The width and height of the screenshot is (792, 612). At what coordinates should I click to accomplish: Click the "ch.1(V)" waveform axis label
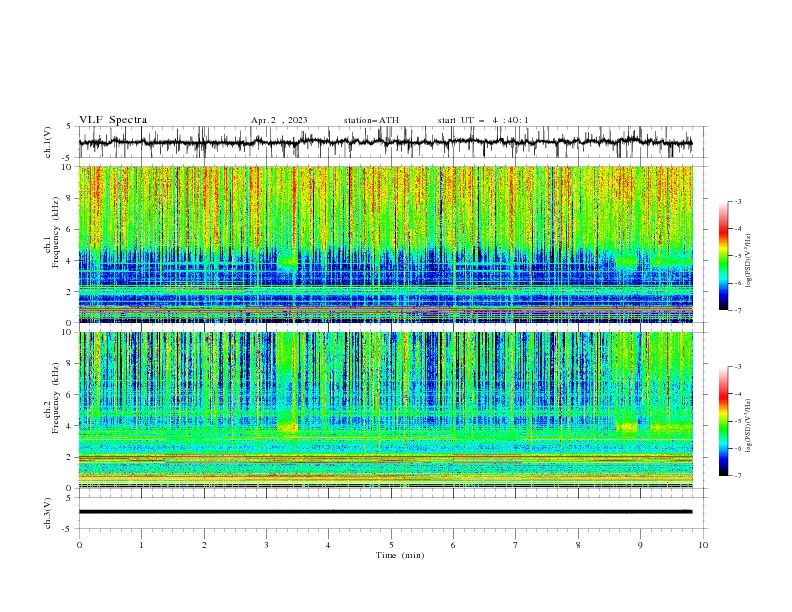tap(48, 142)
